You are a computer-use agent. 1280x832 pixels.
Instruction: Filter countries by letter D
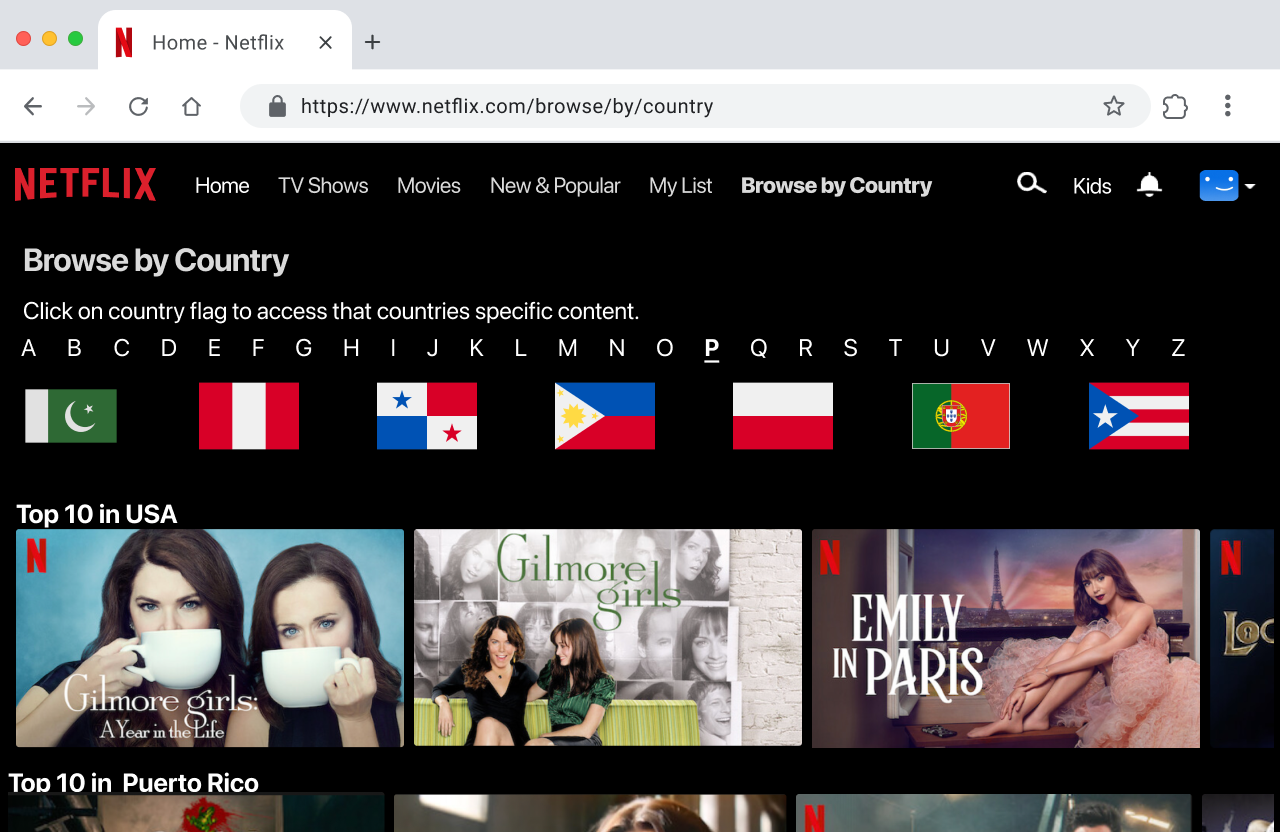coord(169,348)
